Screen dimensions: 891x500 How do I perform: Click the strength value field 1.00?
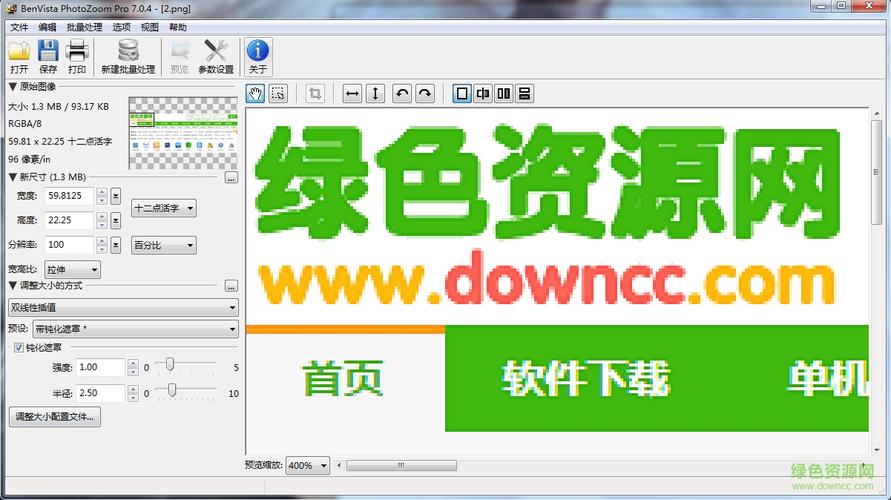[x=101, y=367]
